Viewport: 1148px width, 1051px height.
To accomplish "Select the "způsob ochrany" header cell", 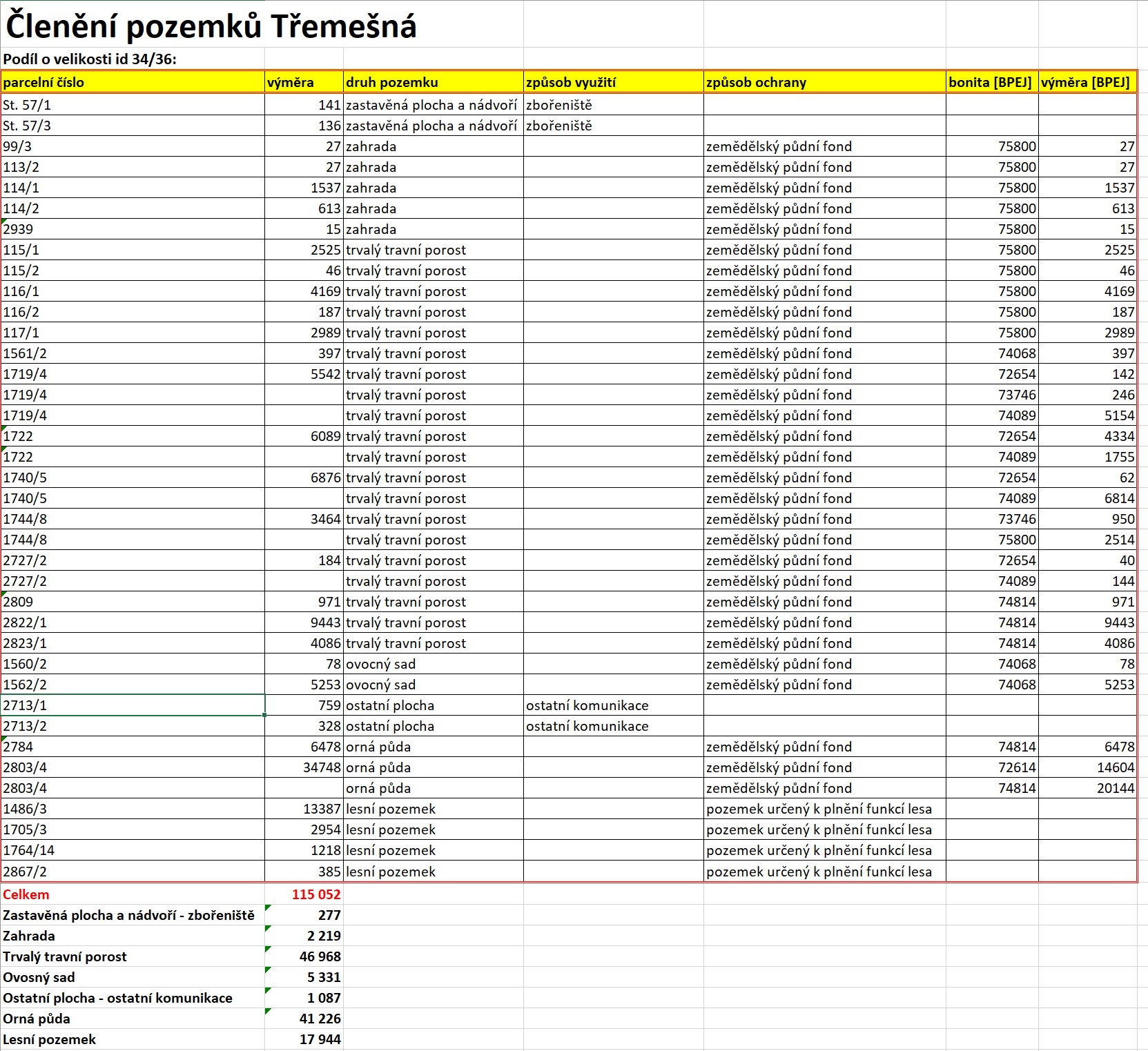I will (x=825, y=82).
